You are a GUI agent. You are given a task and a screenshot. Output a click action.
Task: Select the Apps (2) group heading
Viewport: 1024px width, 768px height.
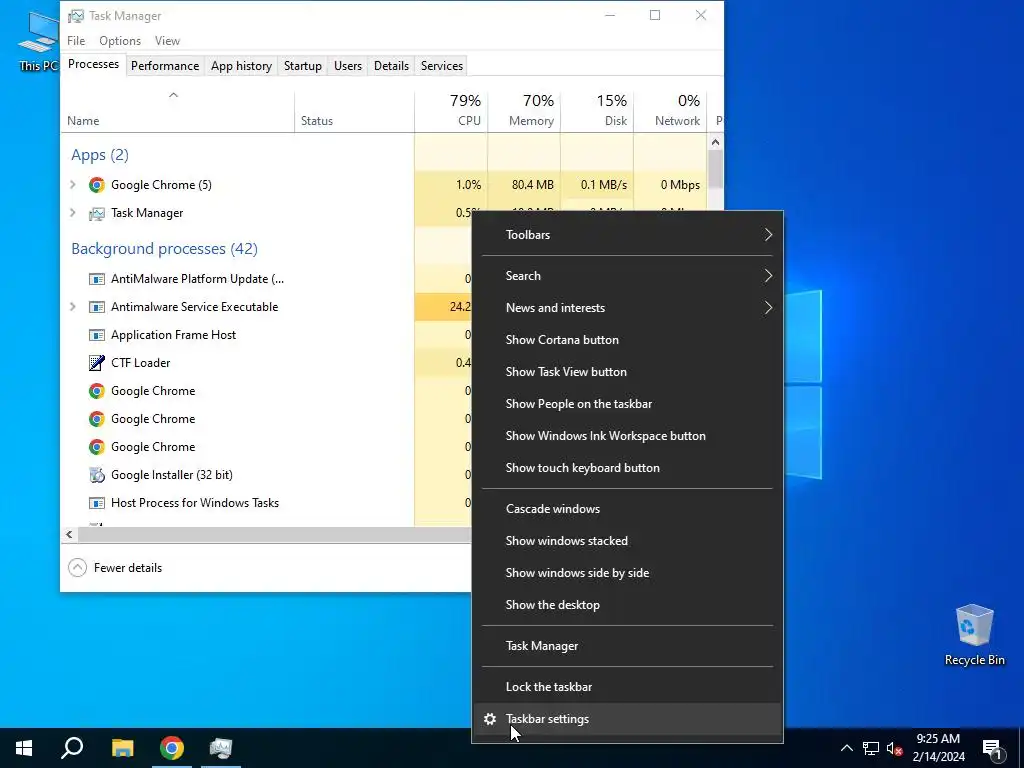(x=100, y=155)
